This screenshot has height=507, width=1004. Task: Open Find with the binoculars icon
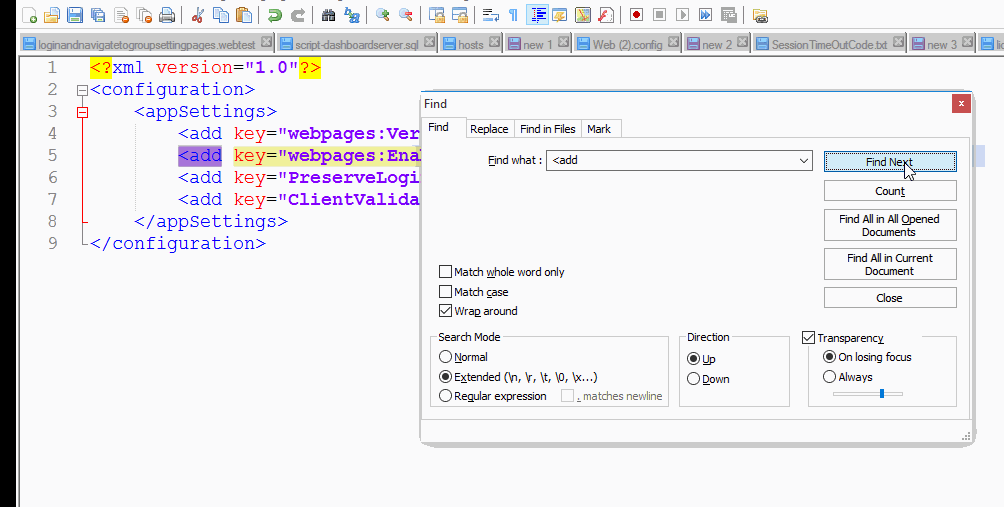[x=328, y=15]
